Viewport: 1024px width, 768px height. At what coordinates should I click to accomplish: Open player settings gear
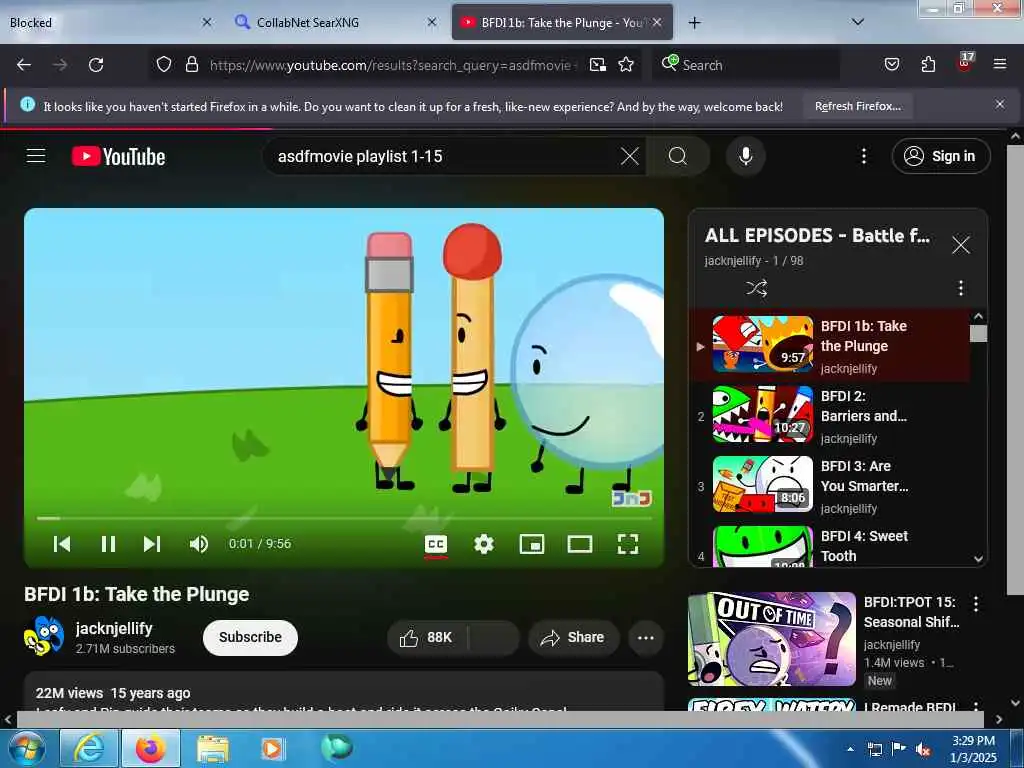pos(484,544)
